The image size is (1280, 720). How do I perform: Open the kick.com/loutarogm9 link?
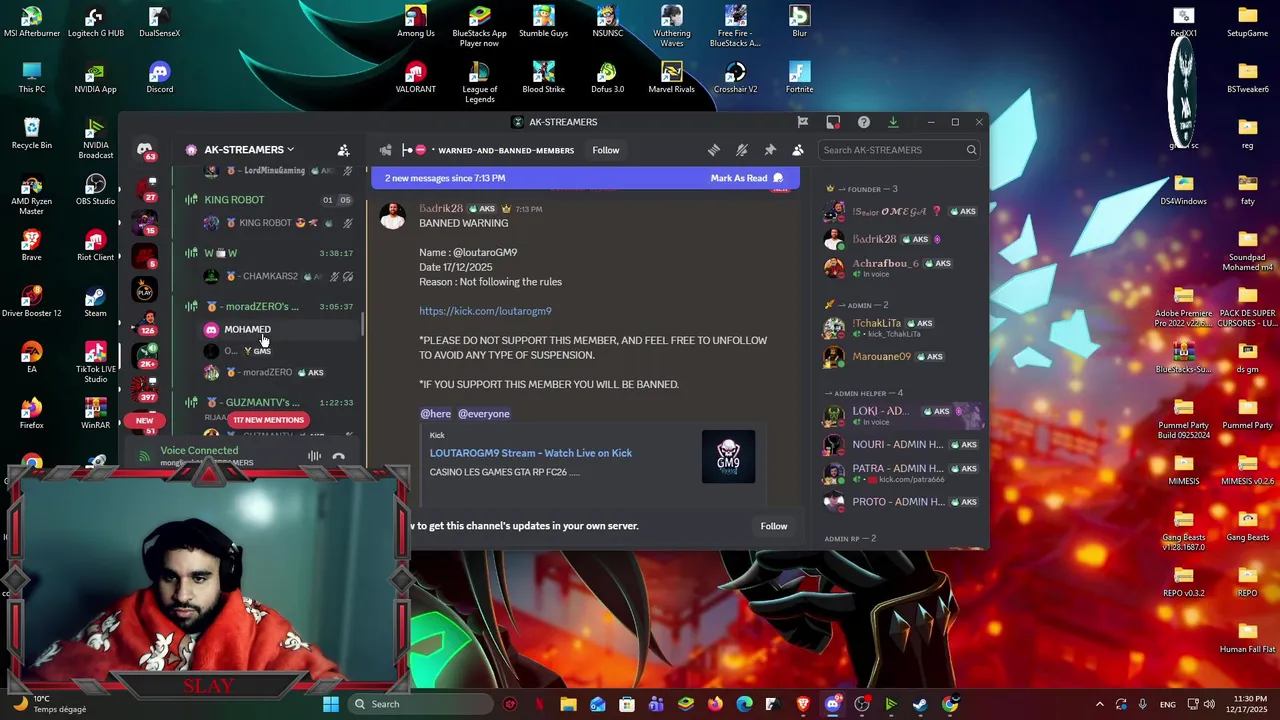(x=485, y=311)
